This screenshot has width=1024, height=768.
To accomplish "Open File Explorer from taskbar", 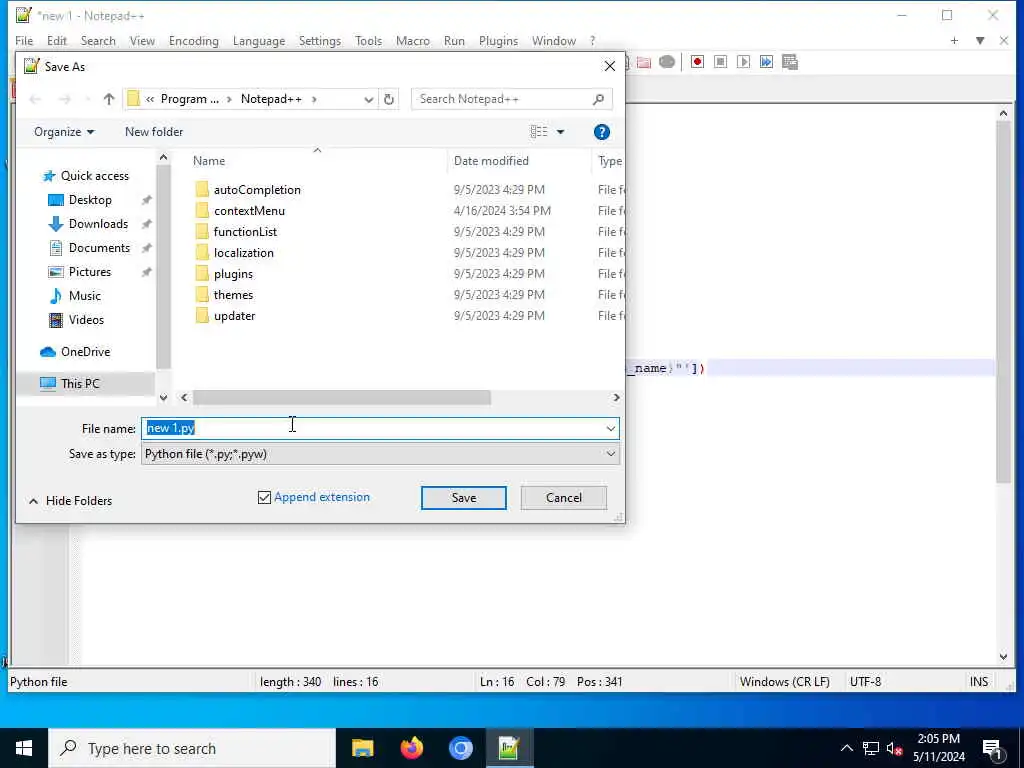I will (x=362, y=748).
